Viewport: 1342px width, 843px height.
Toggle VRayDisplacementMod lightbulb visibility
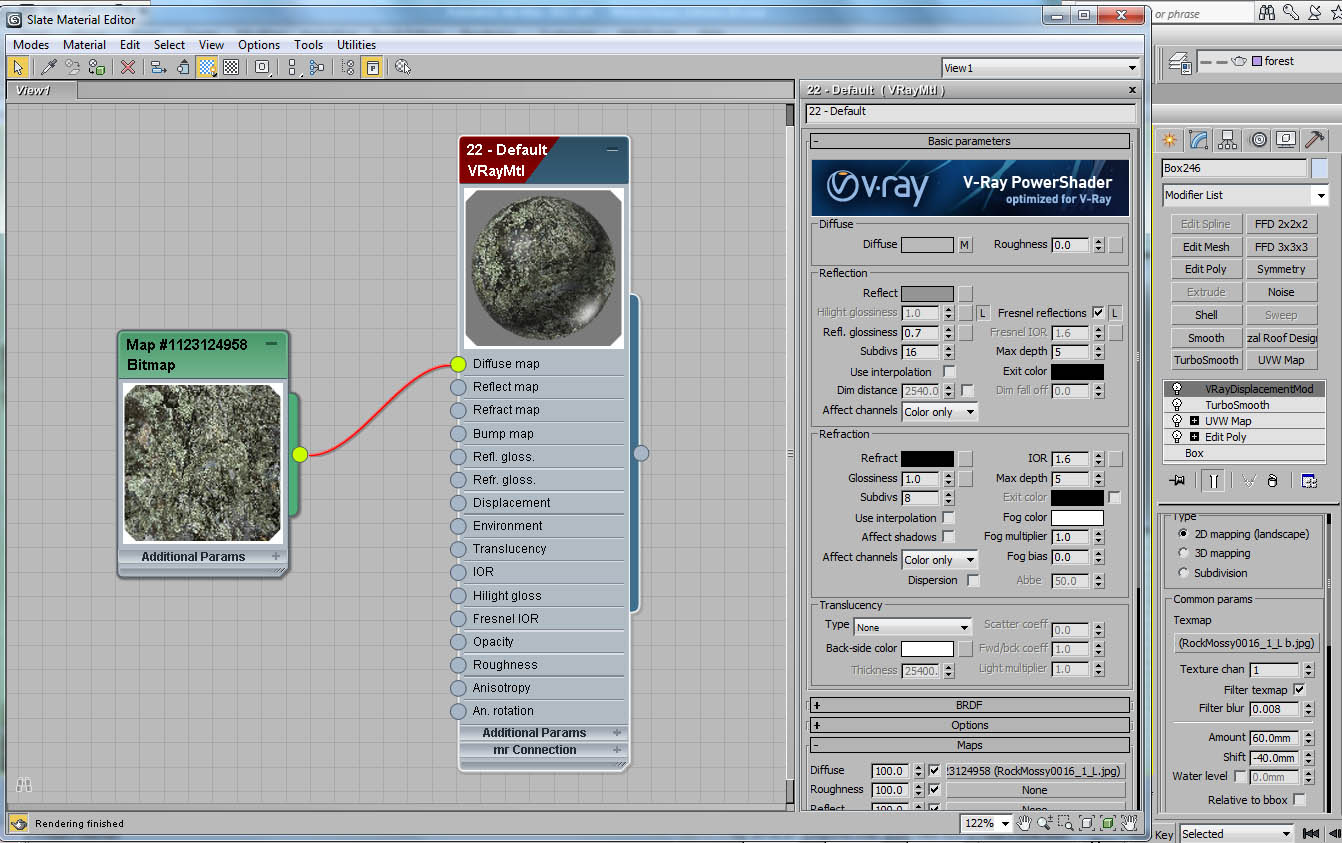pos(1177,389)
